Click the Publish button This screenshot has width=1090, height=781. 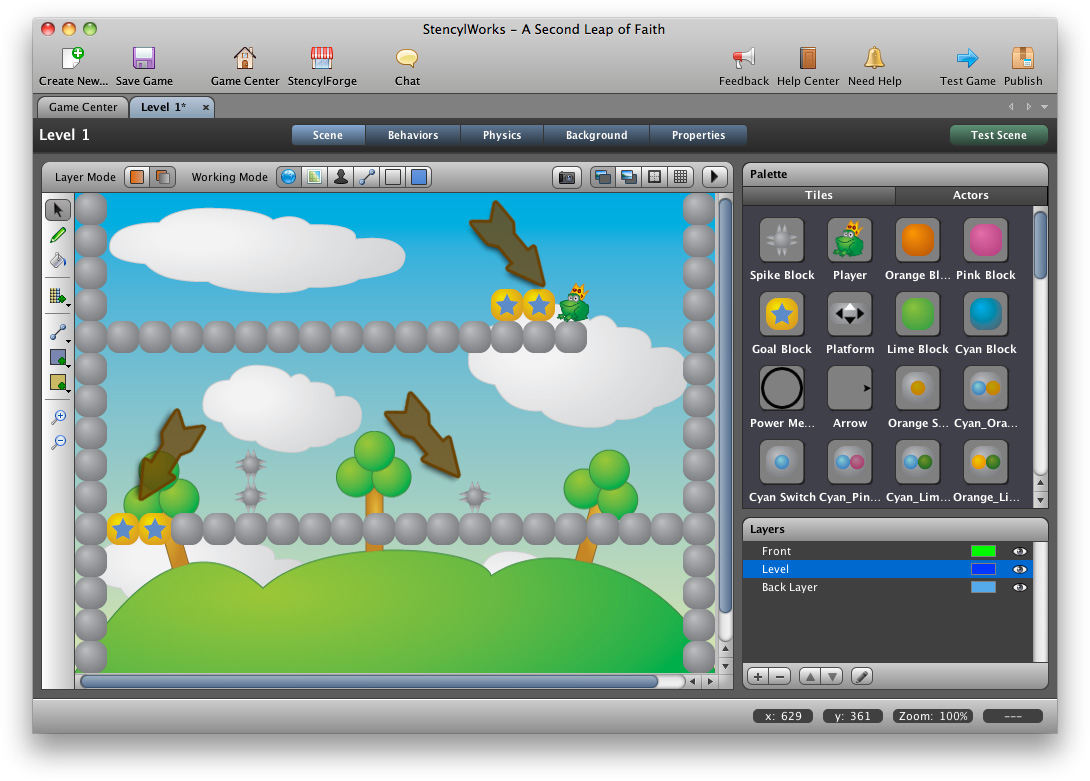(x=1022, y=62)
